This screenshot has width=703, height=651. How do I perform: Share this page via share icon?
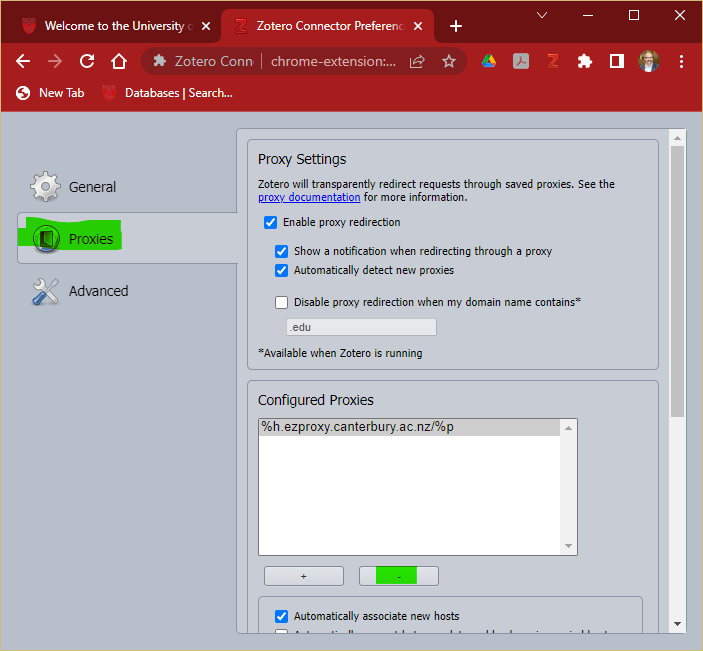(x=417, y=61)
